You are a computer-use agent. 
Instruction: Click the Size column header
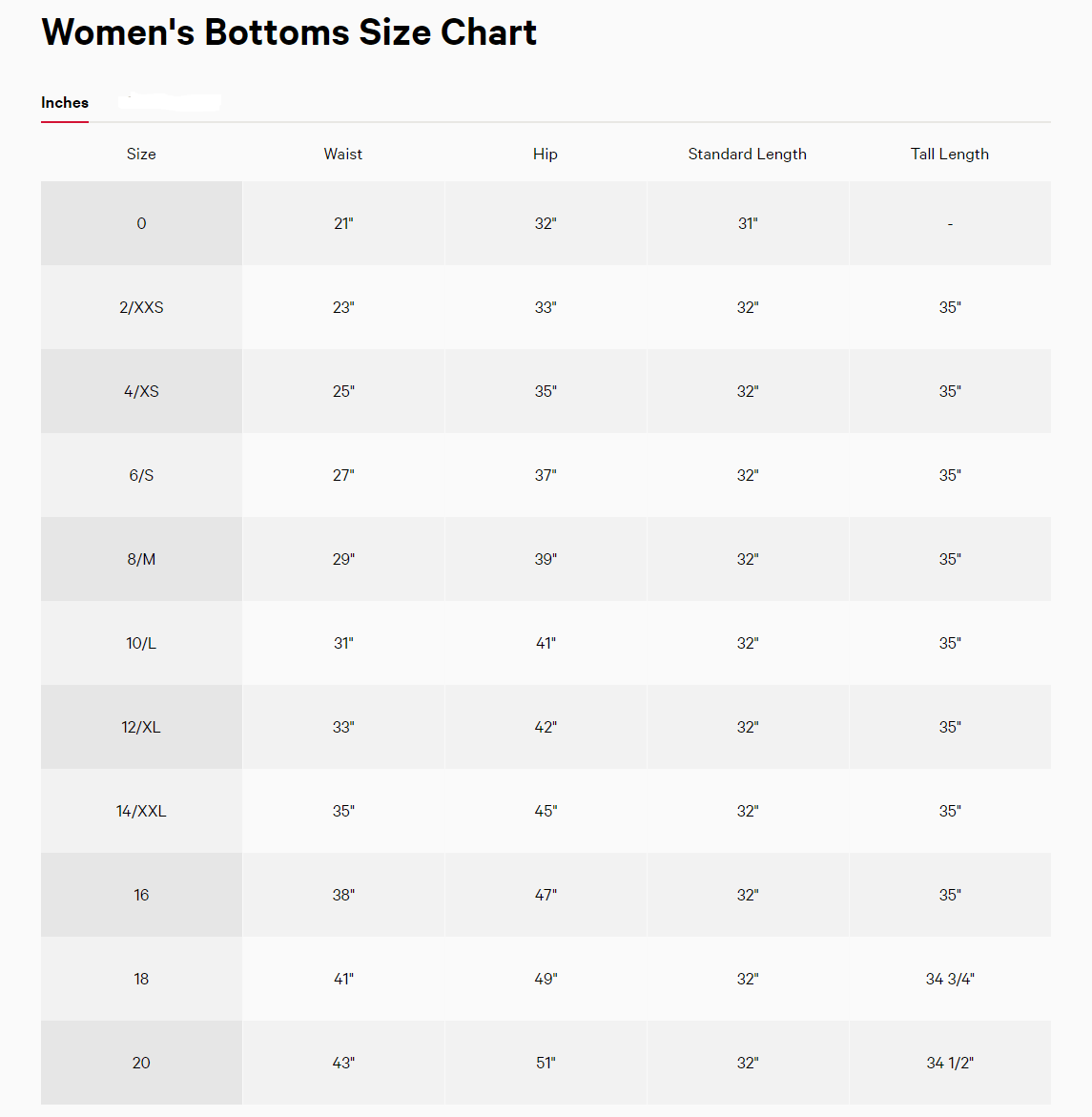141,155
